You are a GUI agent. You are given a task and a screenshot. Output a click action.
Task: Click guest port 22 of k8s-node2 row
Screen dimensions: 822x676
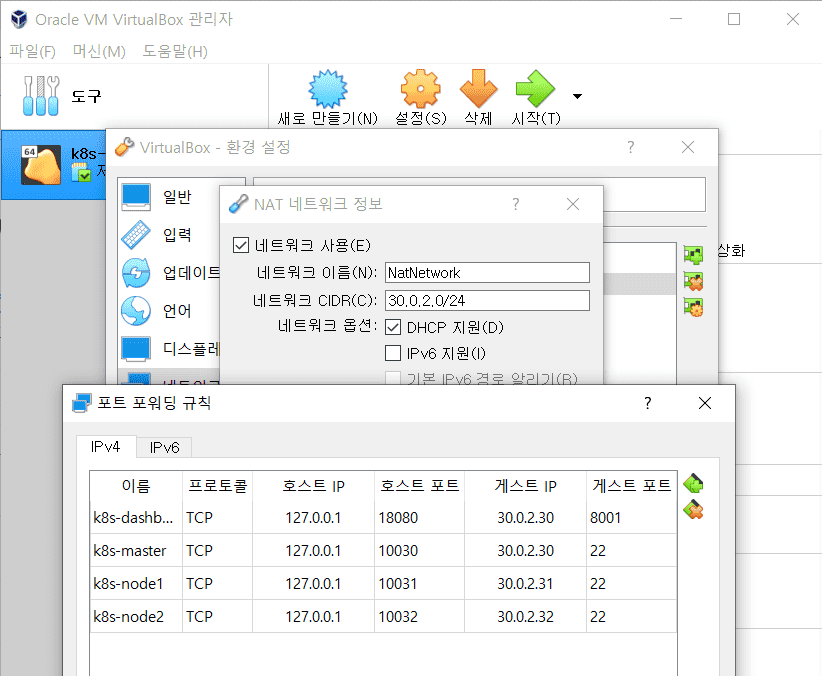631,616
